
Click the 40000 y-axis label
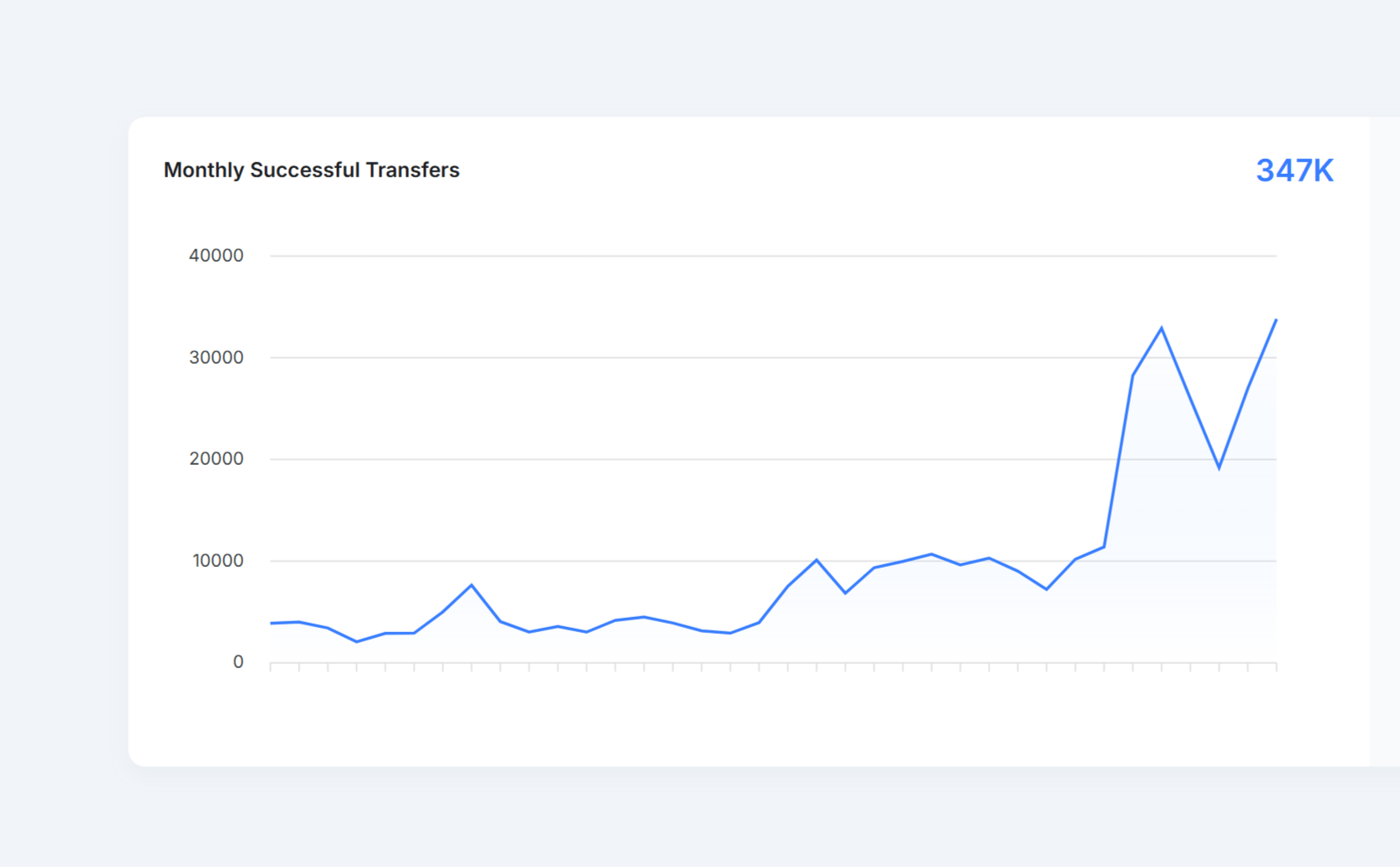(x=216, y=256)
